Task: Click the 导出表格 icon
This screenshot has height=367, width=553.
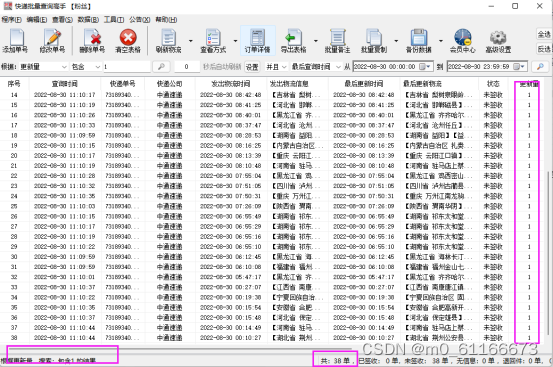Action: point(293,37)
